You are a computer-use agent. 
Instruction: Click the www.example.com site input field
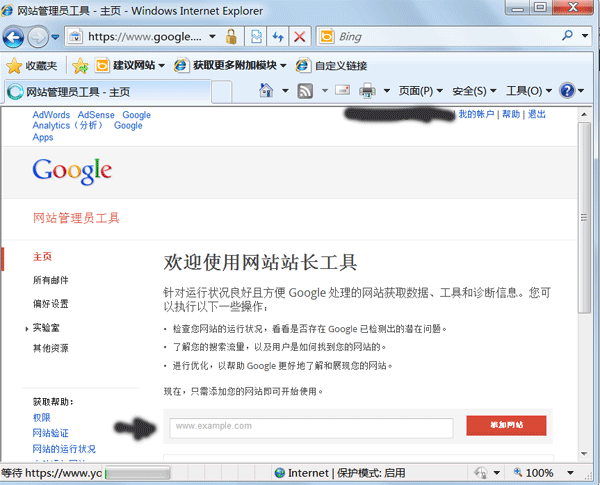click(310, 426)
